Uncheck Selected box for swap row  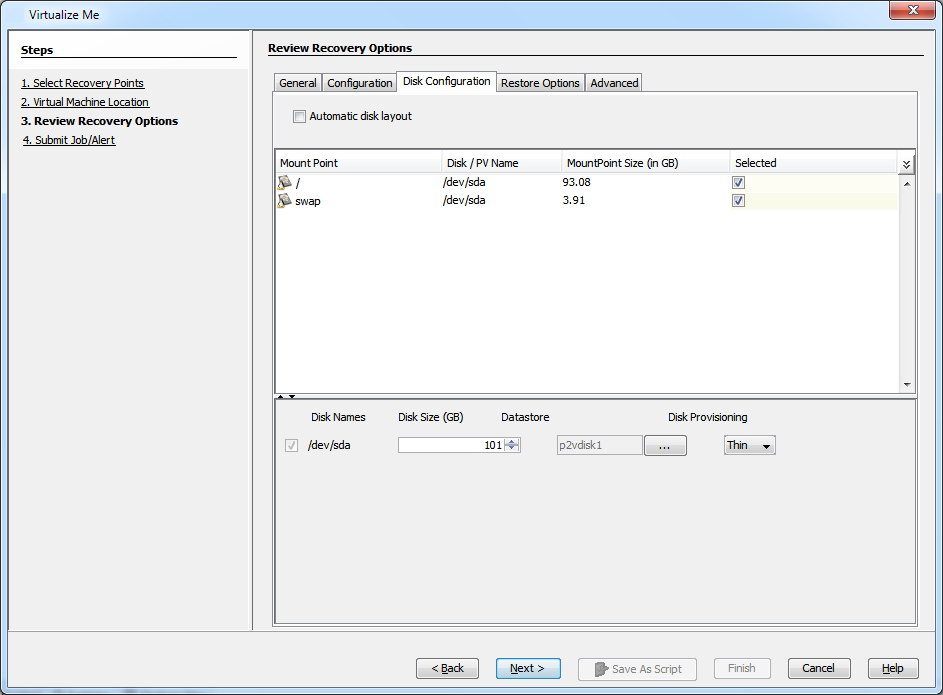tap(738, 201)
